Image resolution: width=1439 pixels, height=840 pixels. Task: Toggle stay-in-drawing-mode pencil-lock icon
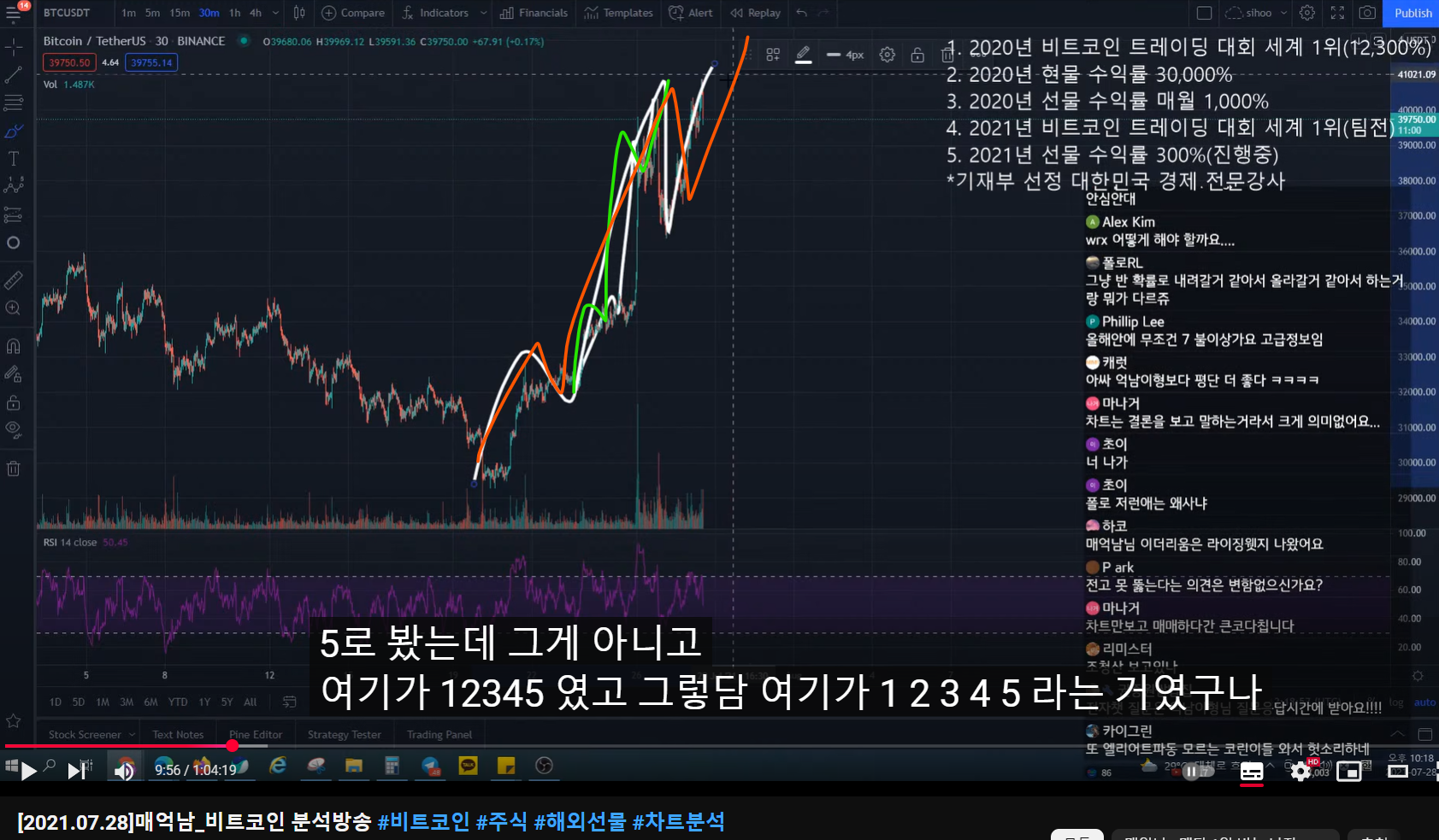(x=14, y=373)
